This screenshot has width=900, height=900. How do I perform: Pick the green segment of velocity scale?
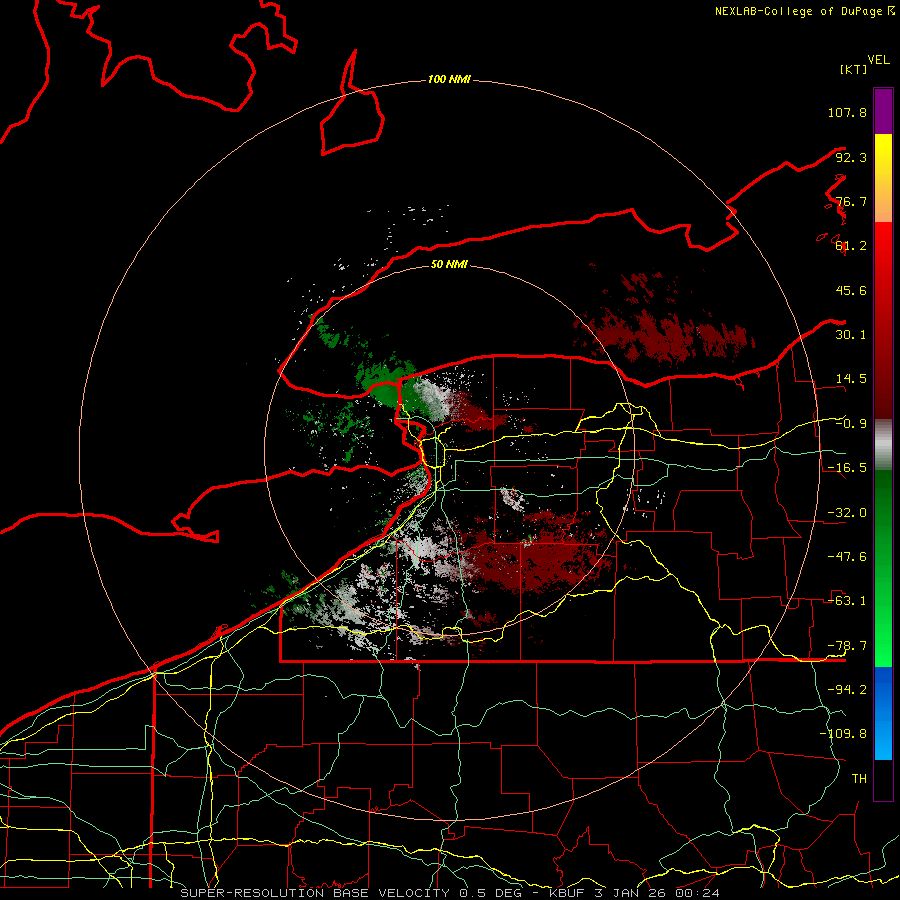point(883,568)
